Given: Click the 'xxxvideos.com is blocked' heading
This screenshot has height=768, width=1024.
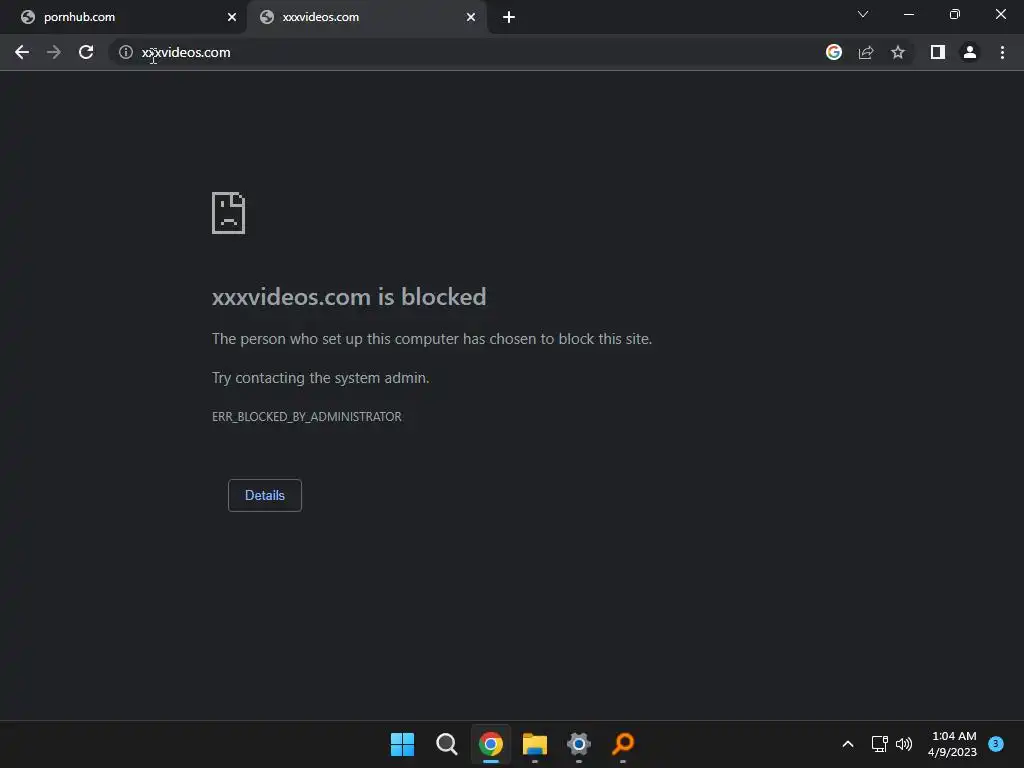Looking at the screenshot, I should pos(349,297).
